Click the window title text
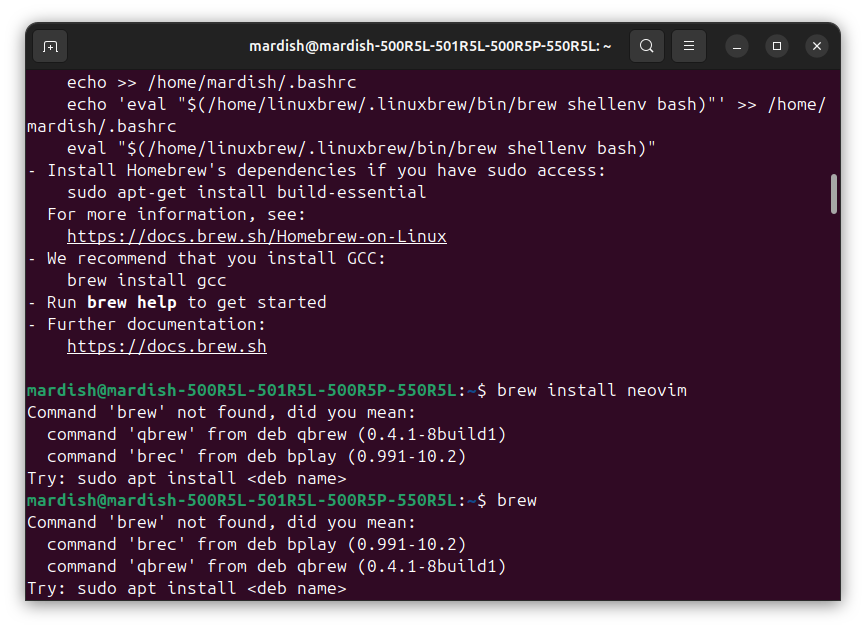Viewport: 866px width, 629px height. click(x=430, y=46)
